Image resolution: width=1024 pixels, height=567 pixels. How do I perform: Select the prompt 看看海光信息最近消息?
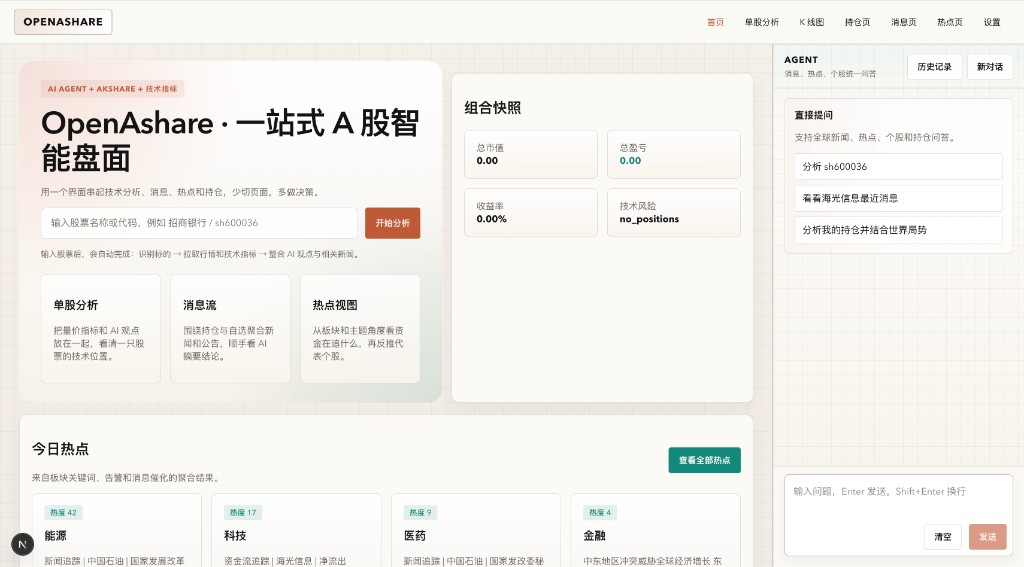coord(898,198)
